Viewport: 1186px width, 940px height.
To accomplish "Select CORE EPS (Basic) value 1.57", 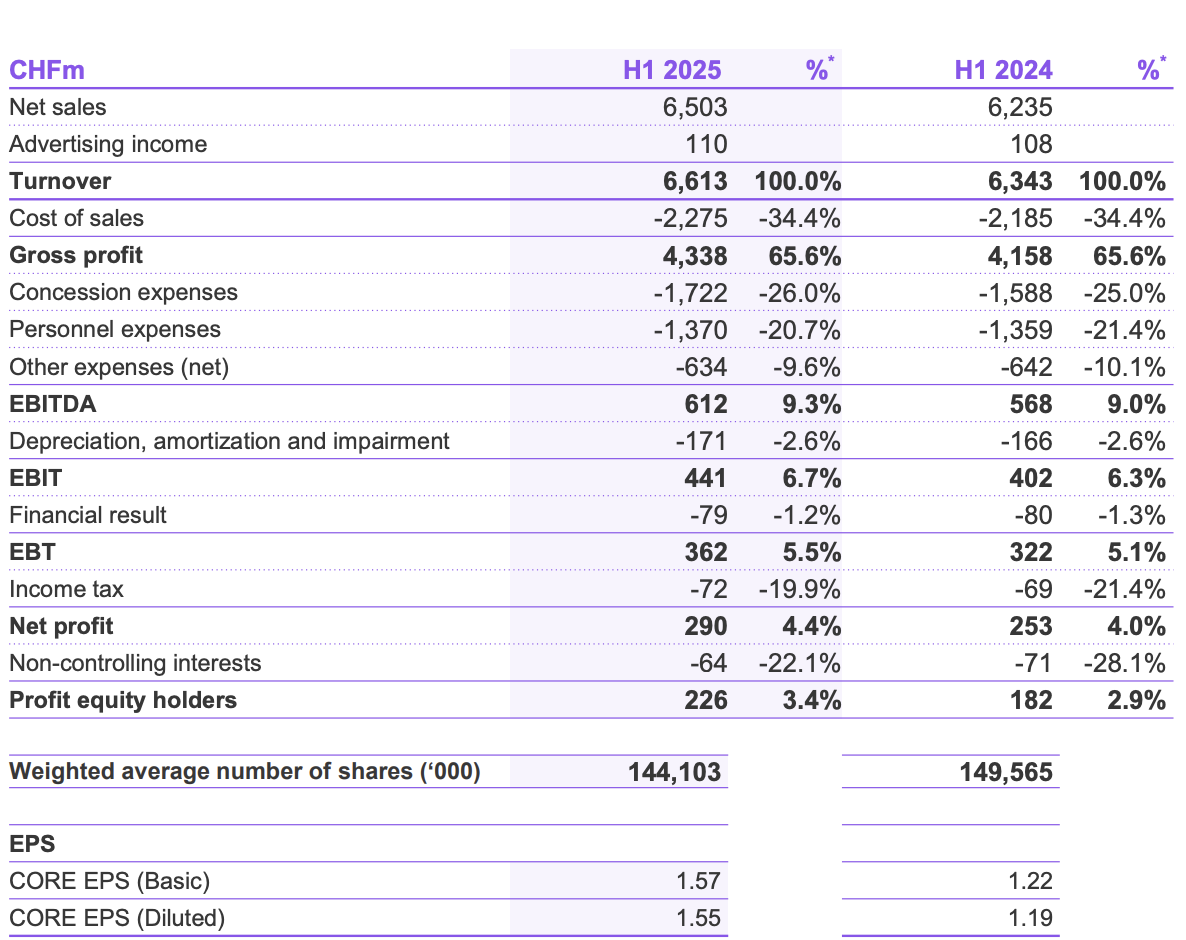I will pos(698,881).
